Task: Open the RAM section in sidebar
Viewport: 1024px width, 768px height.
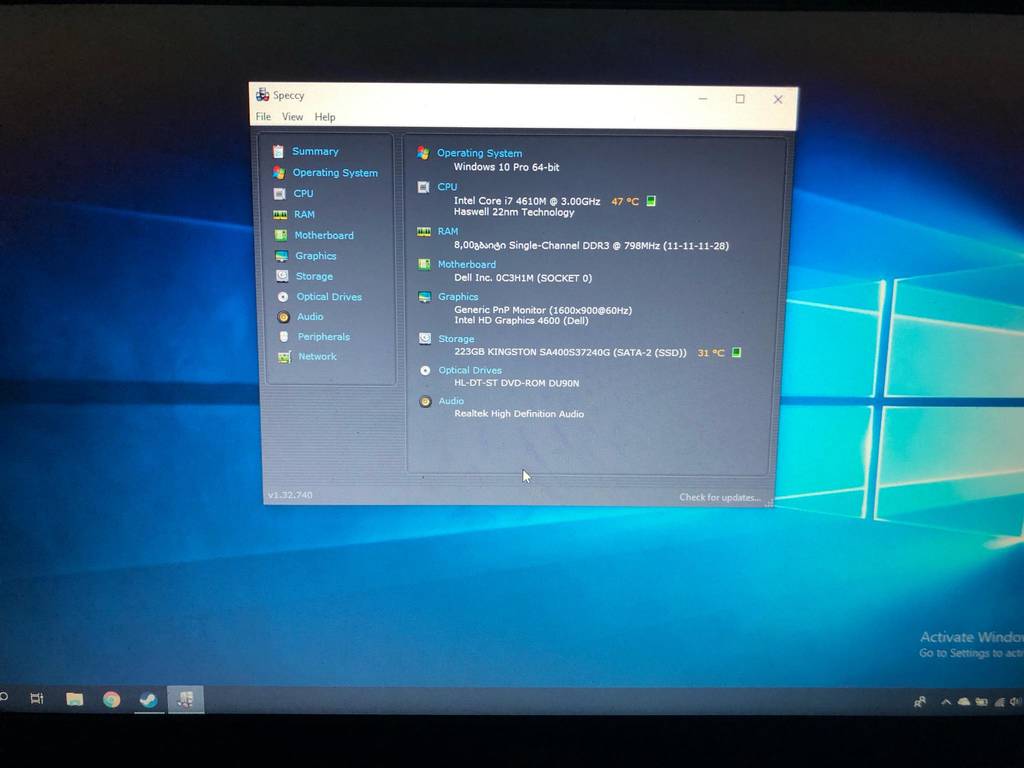Action: (304, 214)
